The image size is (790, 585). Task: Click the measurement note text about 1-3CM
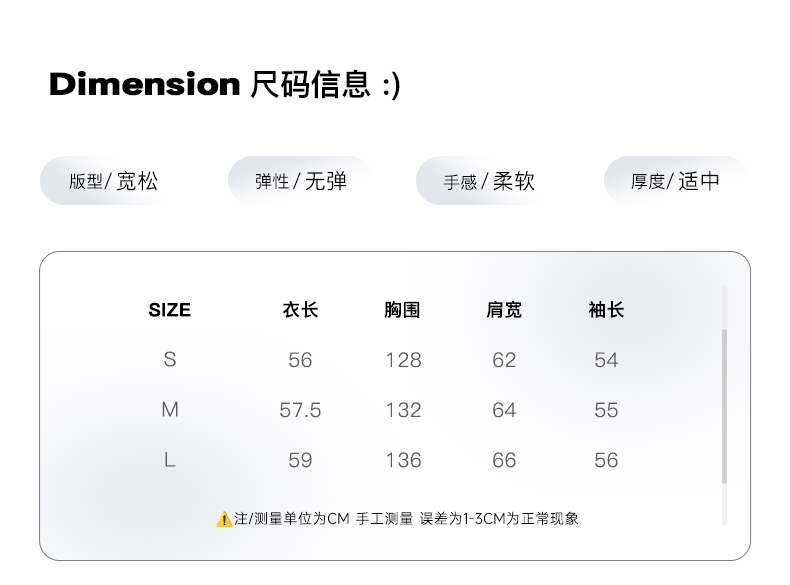click(x=406, y=518)
